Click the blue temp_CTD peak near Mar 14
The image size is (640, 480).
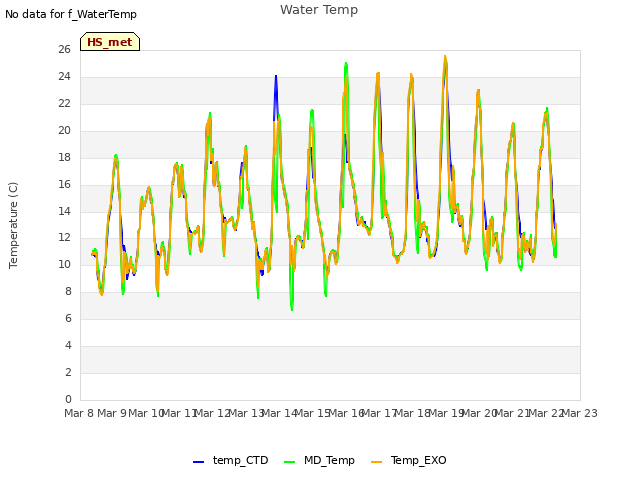pos(276,78)
